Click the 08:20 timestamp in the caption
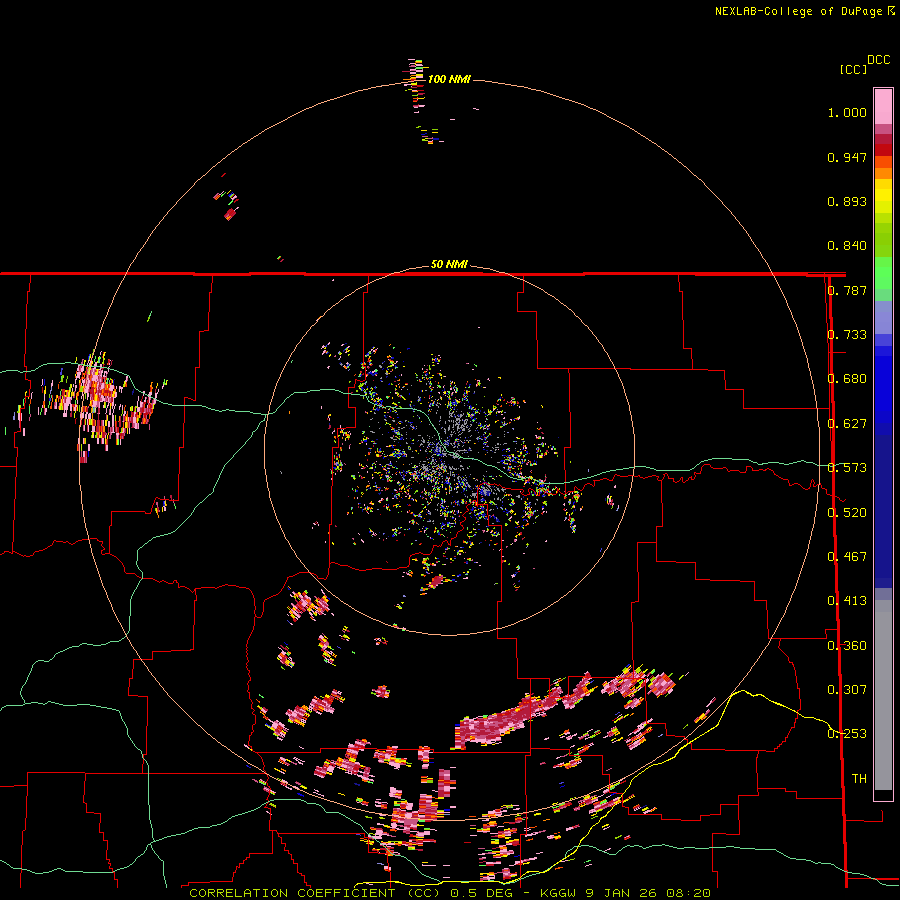Image resolution: width=900 pixels, height=900 pixels. coord(688,893)
